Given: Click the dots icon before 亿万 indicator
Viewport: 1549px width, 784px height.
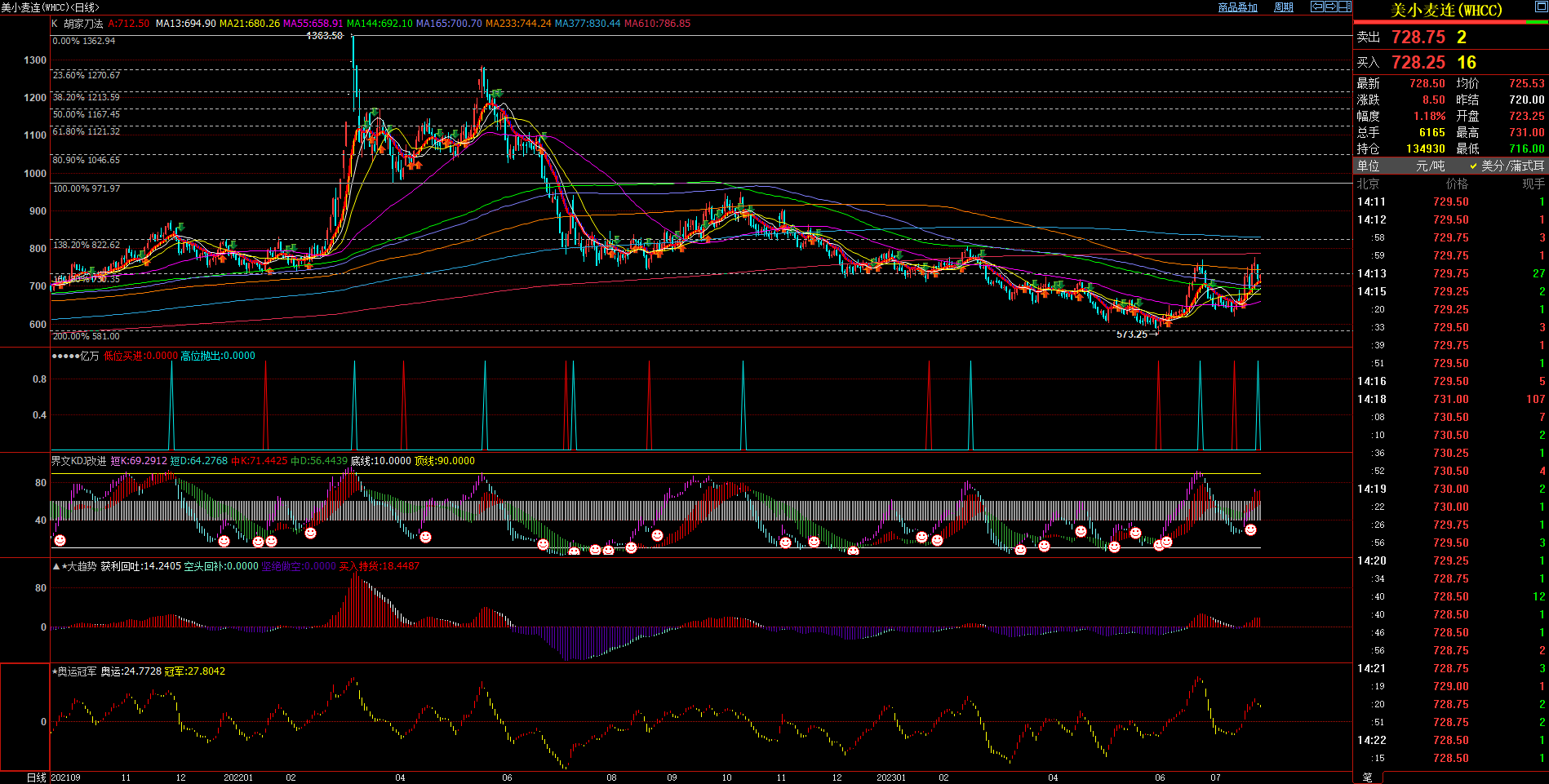Looking at the screenshot, I should 65,356.
